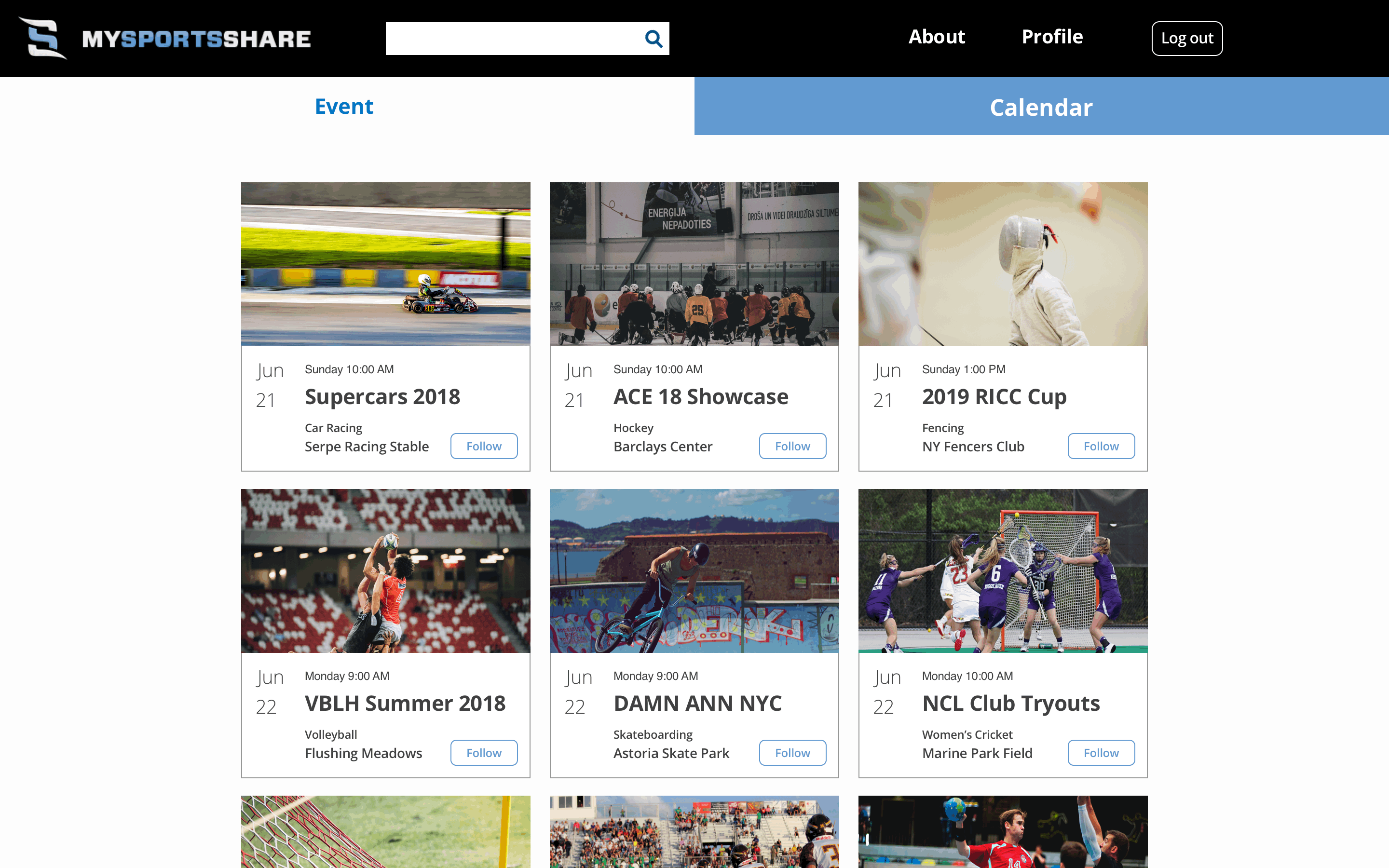Open the lacrosse goal photo
The width and height of the screenshot is (1389, 868).
(1002, 570)
